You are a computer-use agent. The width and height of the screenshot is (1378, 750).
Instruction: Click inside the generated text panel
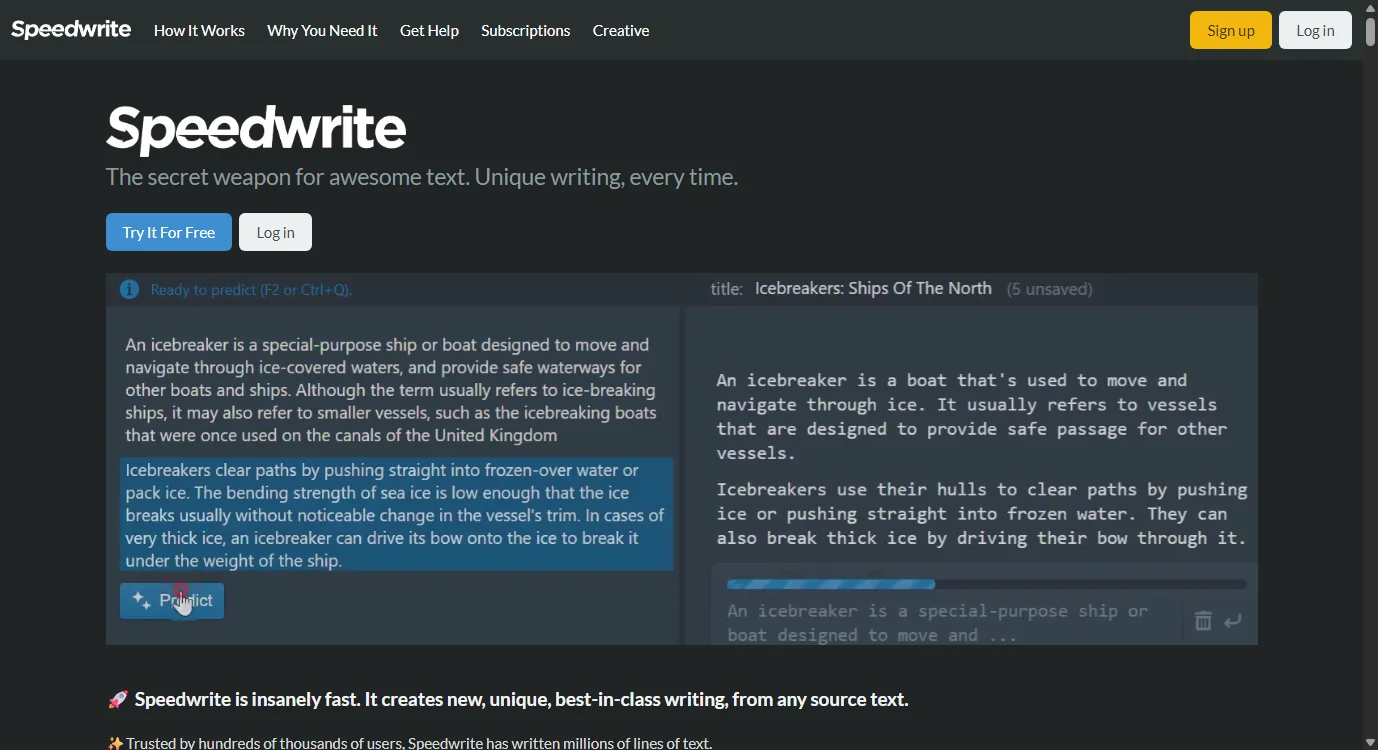coord(970,460)
